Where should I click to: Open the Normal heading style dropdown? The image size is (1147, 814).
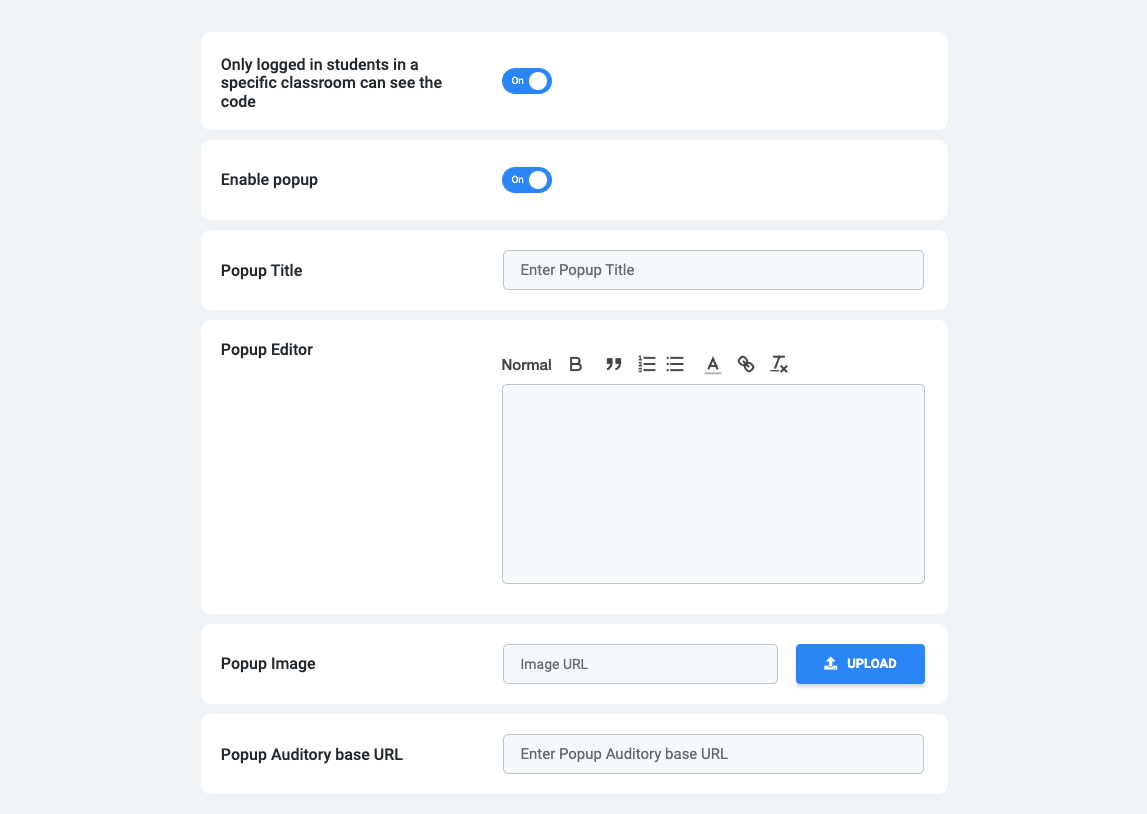point(526,365)
